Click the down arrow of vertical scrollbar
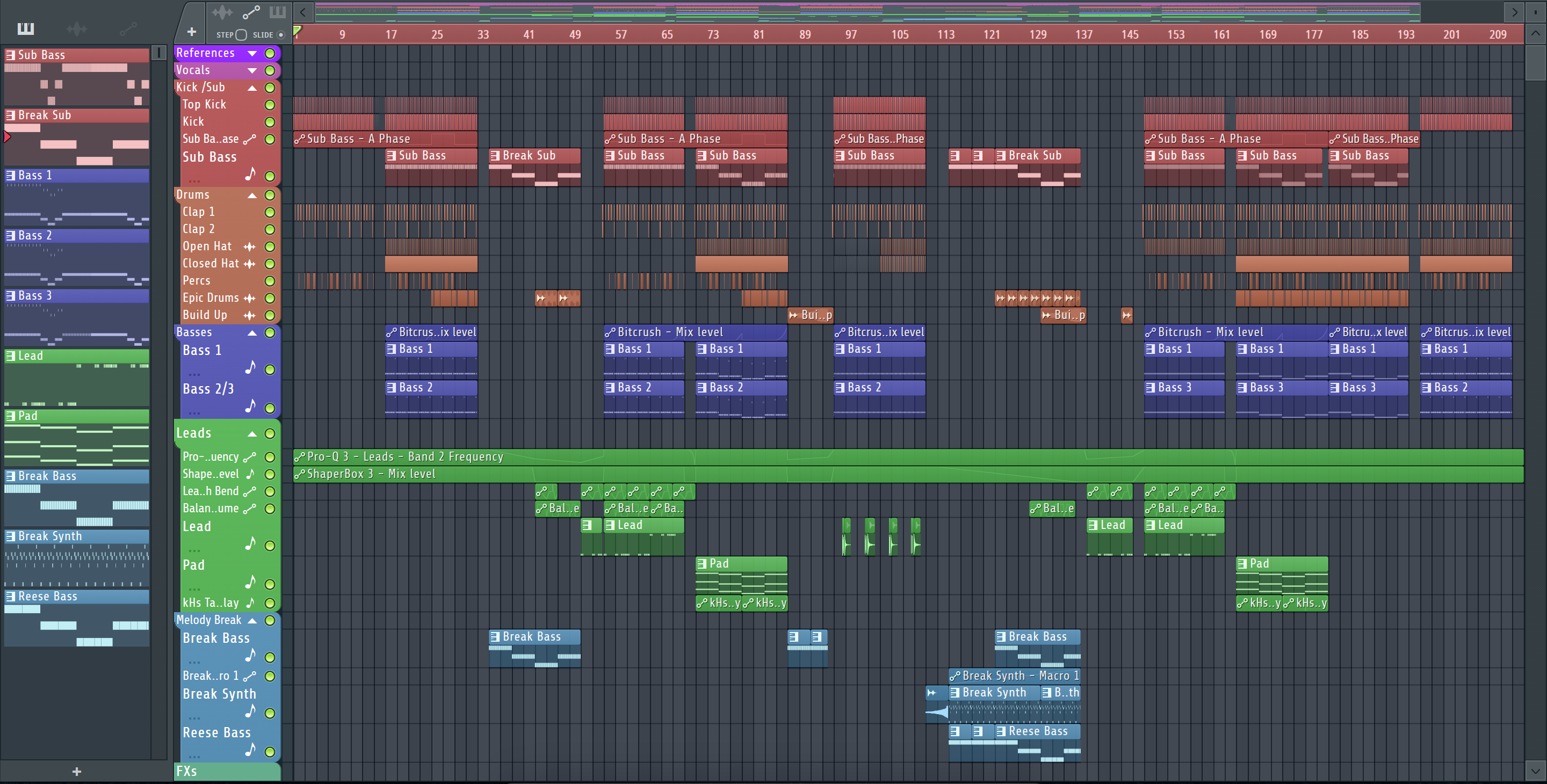Viewport: 1547px width, 784px height. pyautogui.click(x=1536, y=771)
